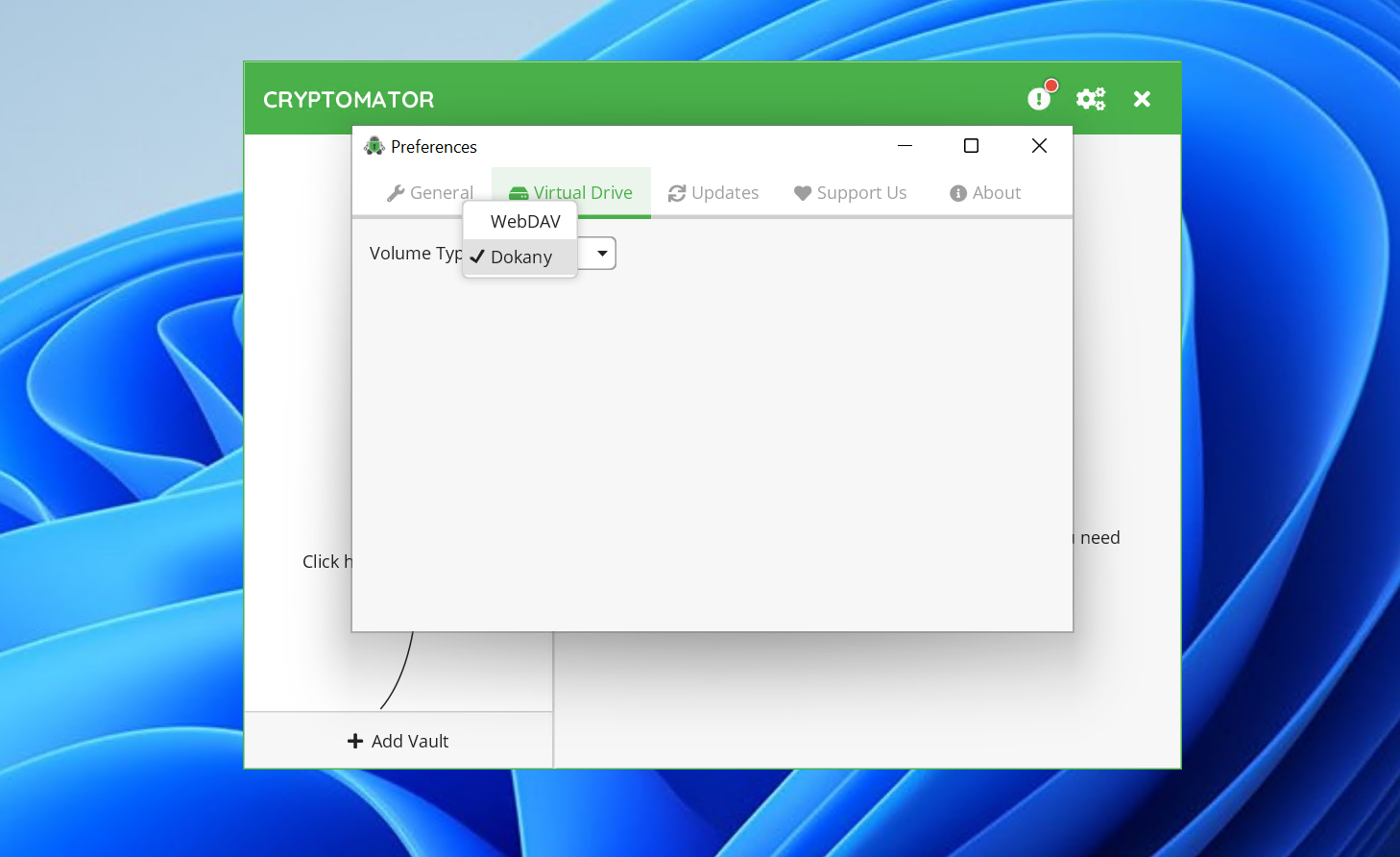
Task: Switch to the General tab
Action: [430, 192]
